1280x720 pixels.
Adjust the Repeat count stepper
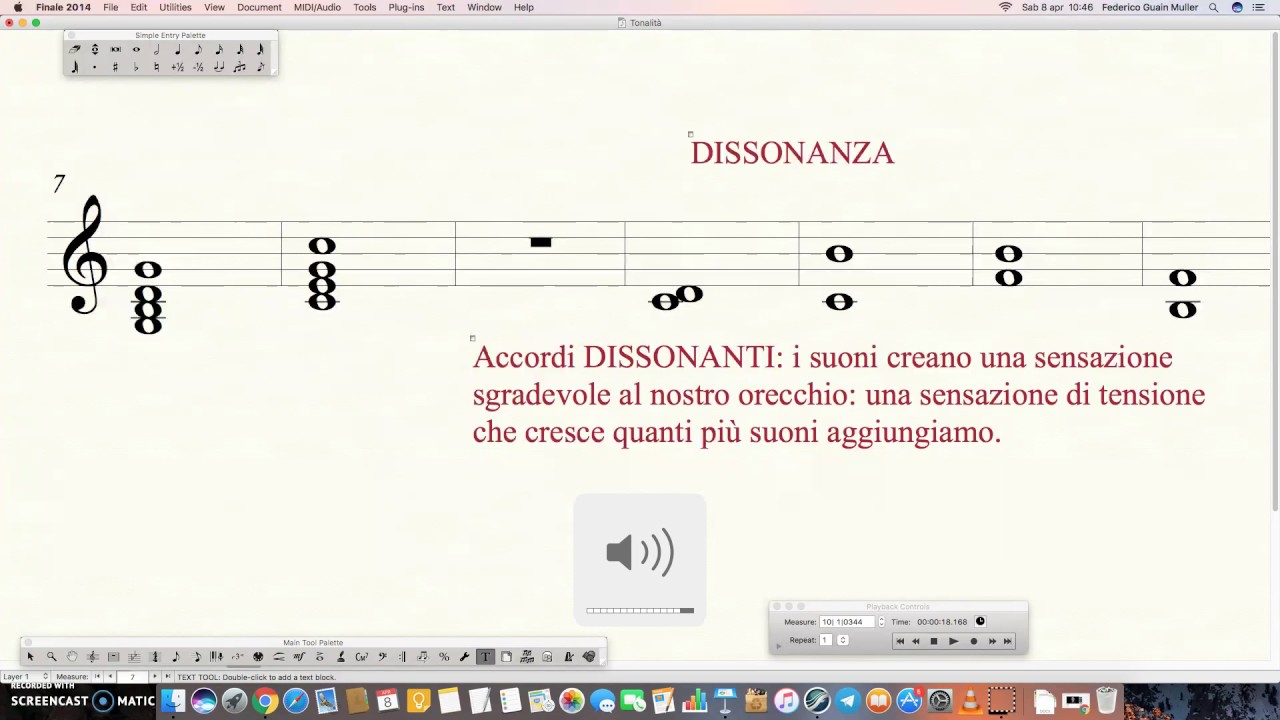point(842,640)
